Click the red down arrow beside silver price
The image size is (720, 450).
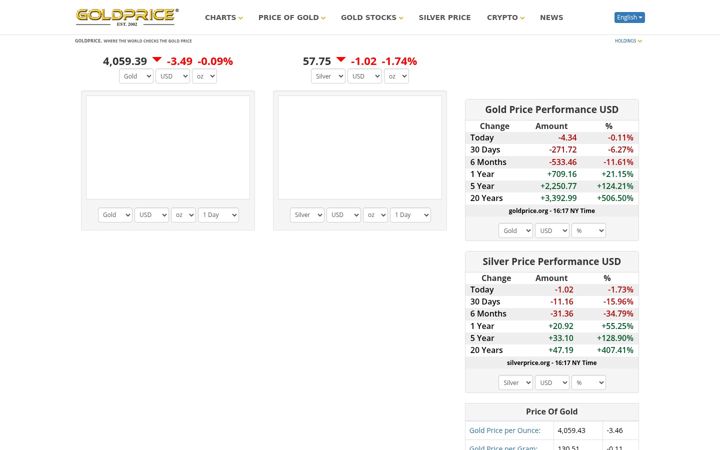coord(341,59)
